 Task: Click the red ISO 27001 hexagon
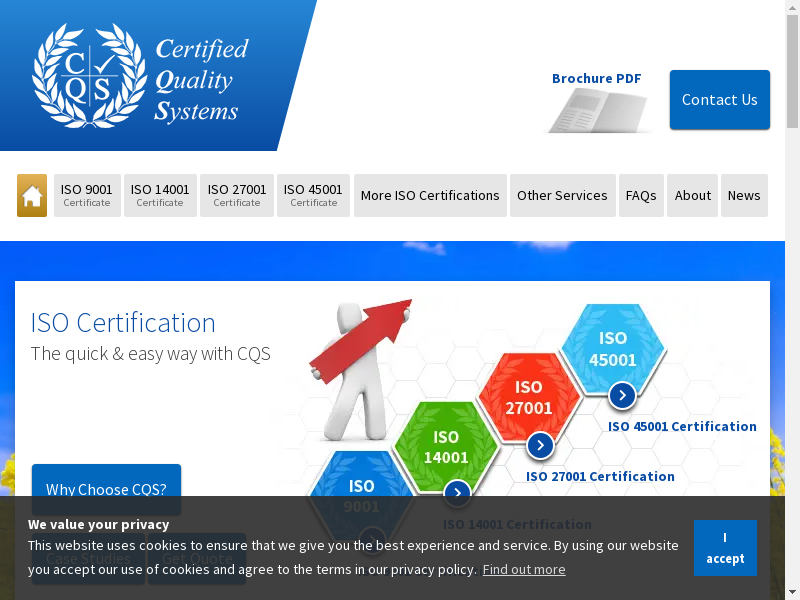click(528, 397)
